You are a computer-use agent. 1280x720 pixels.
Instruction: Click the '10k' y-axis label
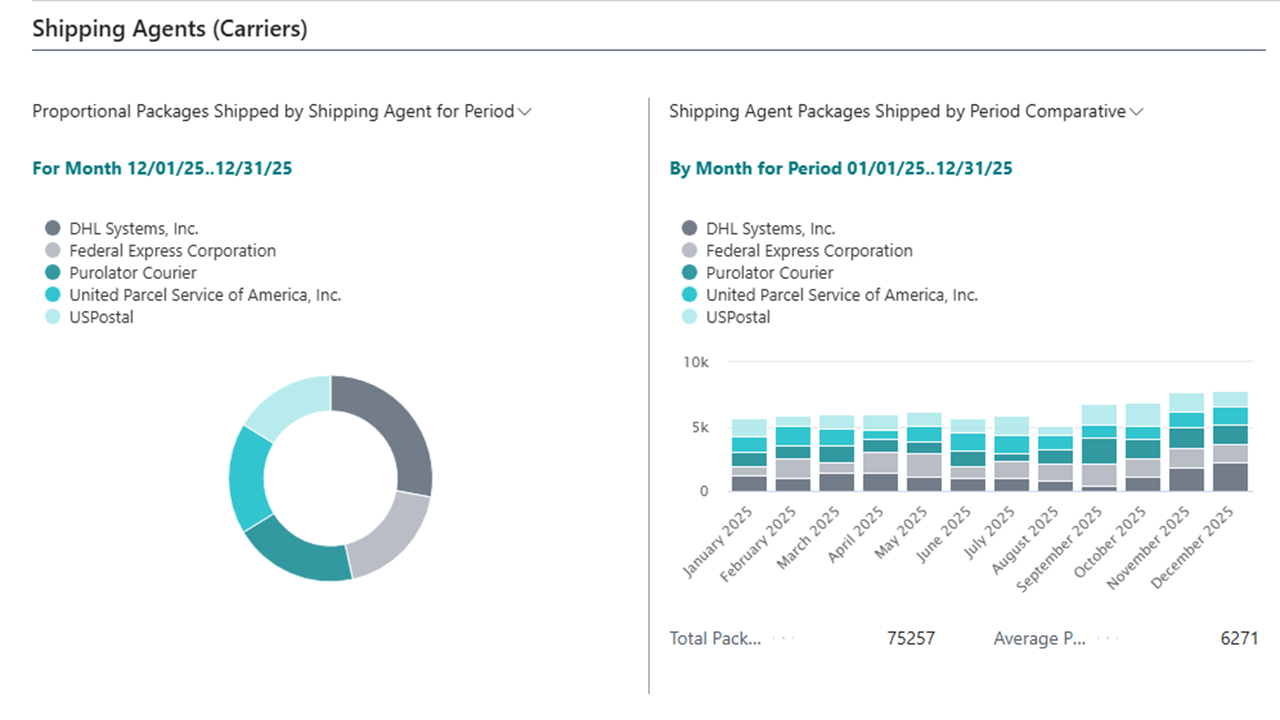pos(696,362)
